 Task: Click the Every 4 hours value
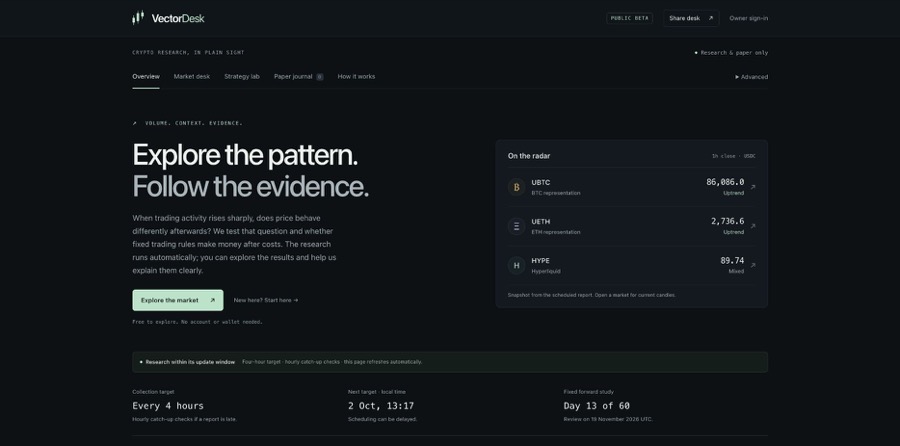168,406
